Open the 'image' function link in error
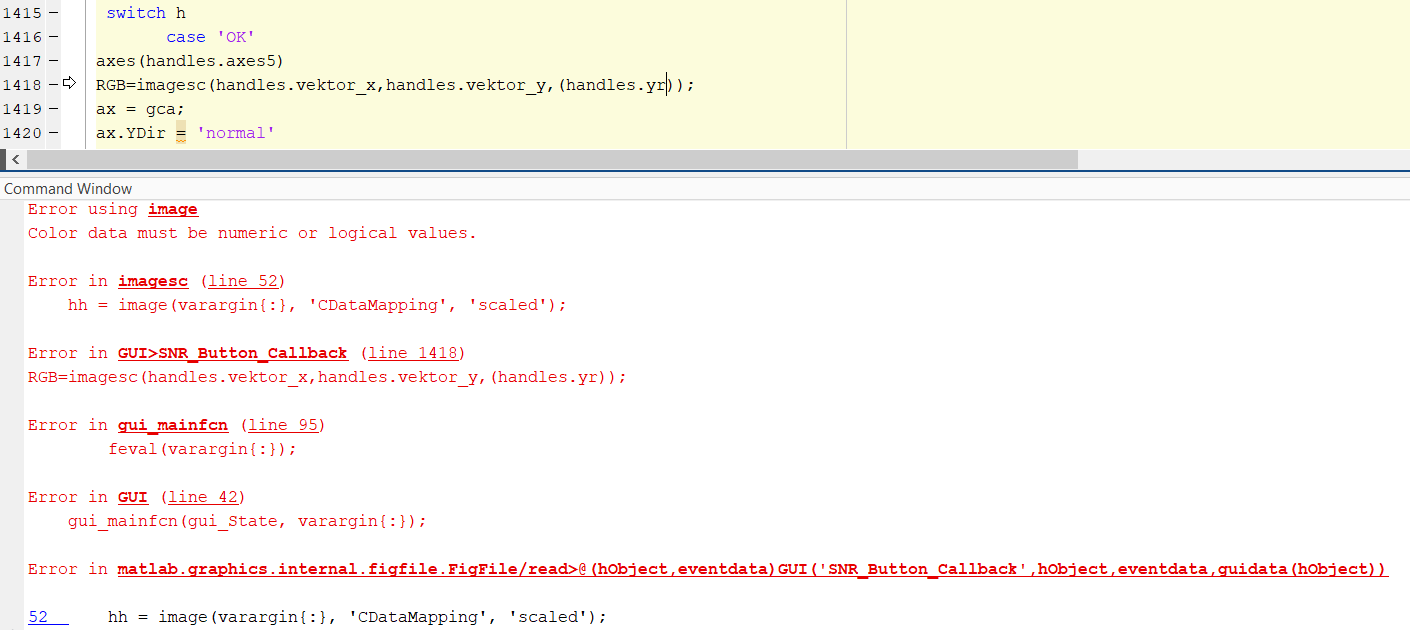The image size is (1410, 630). coord(172,209)
